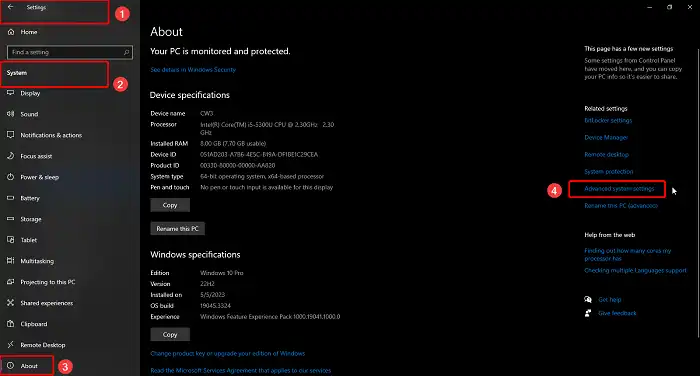Click the Sound speaker icon
Viewport: 700px width, 376px height.
(x=11, y=114)
